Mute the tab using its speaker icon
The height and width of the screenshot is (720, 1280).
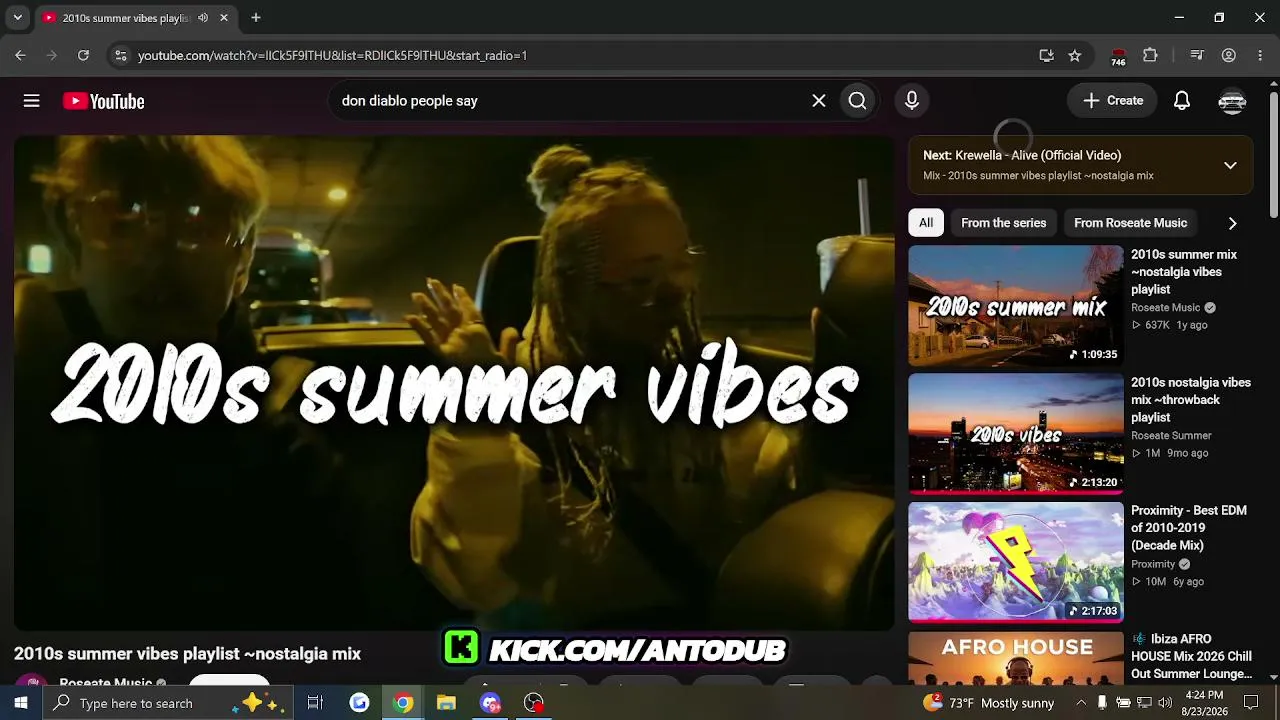tap(203, 18)
